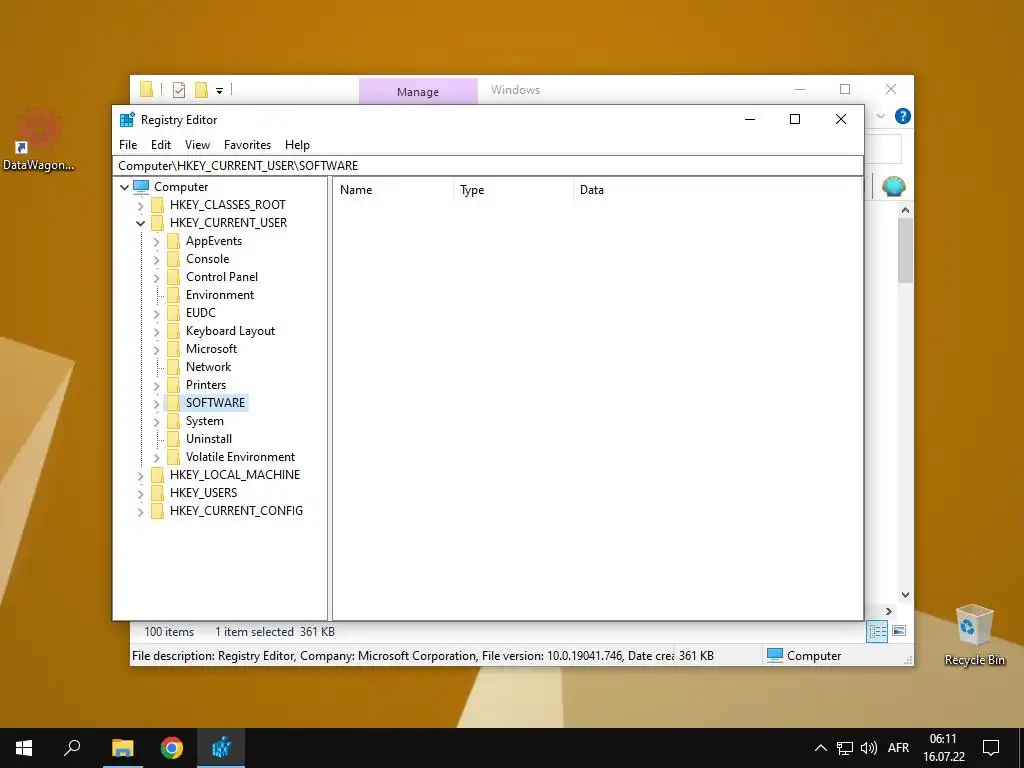Expand the File Explorer ribbon chevron
Viewport: 1024px width, 768px height.
coord(880,116)
